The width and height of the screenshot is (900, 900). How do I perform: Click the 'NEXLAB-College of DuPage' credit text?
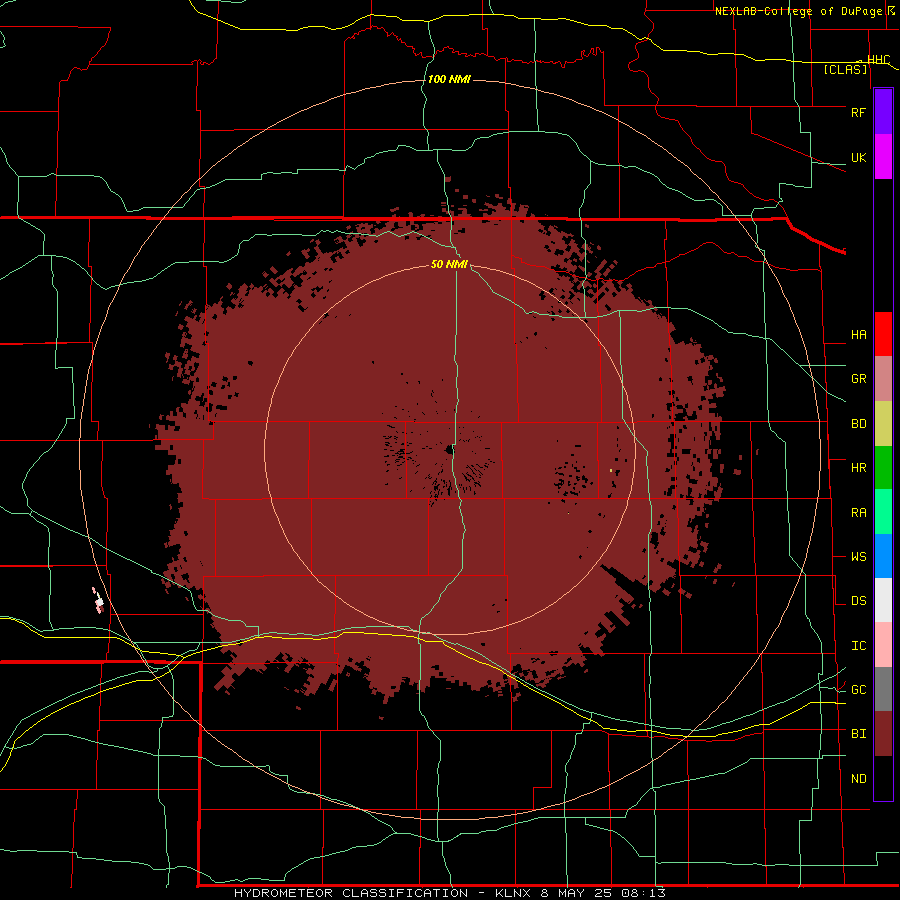click(798, 11)
